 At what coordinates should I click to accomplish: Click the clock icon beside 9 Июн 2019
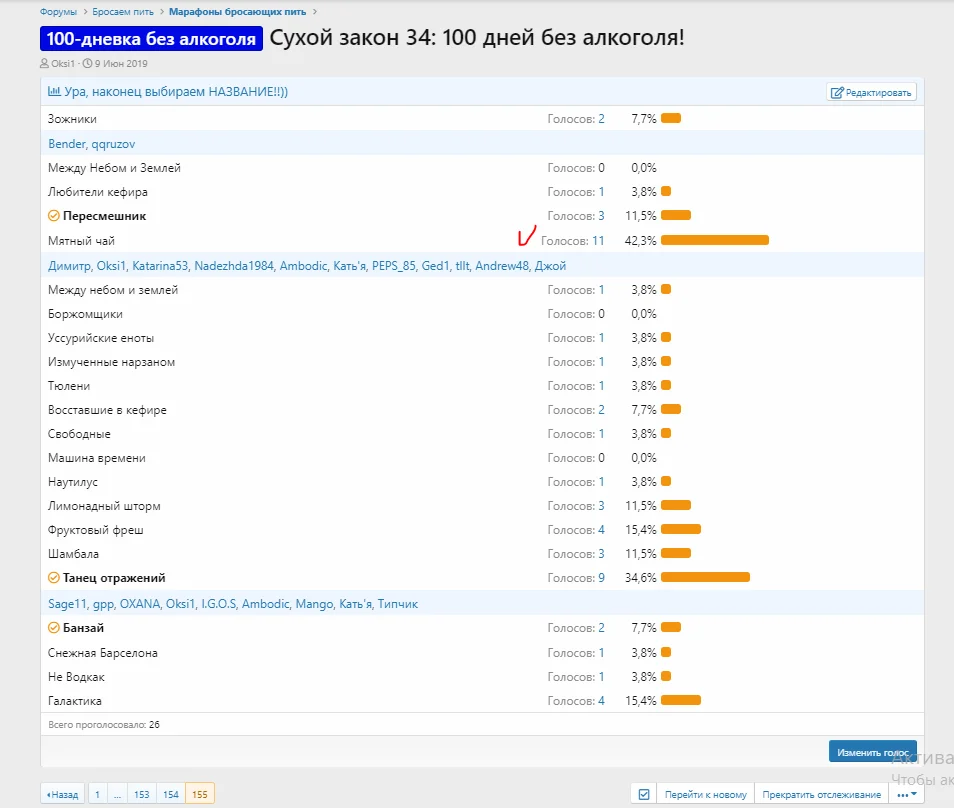pyautogui.click(x=88, y=63)
